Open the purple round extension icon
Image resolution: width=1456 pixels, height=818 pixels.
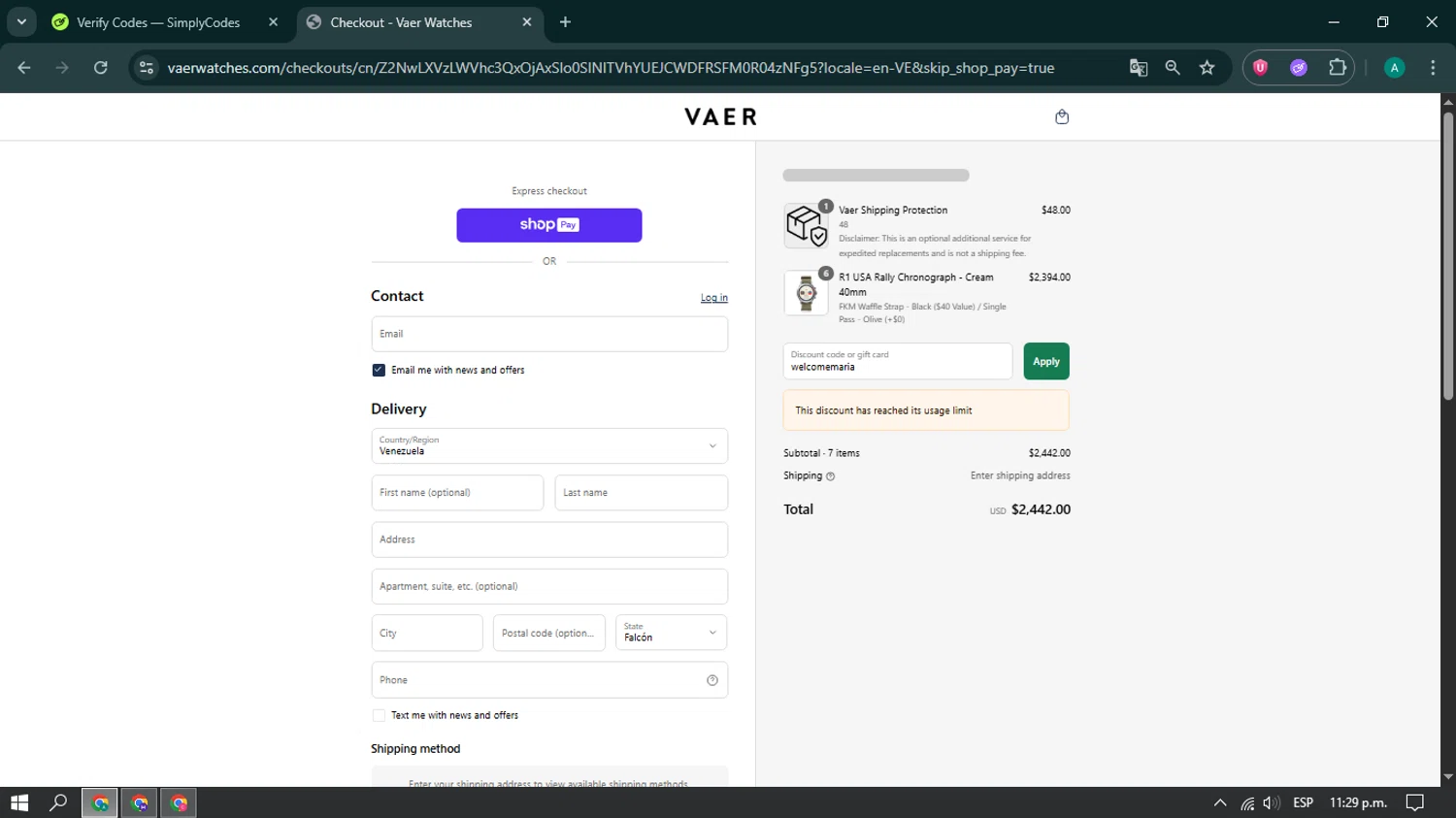pos(1299,68)
